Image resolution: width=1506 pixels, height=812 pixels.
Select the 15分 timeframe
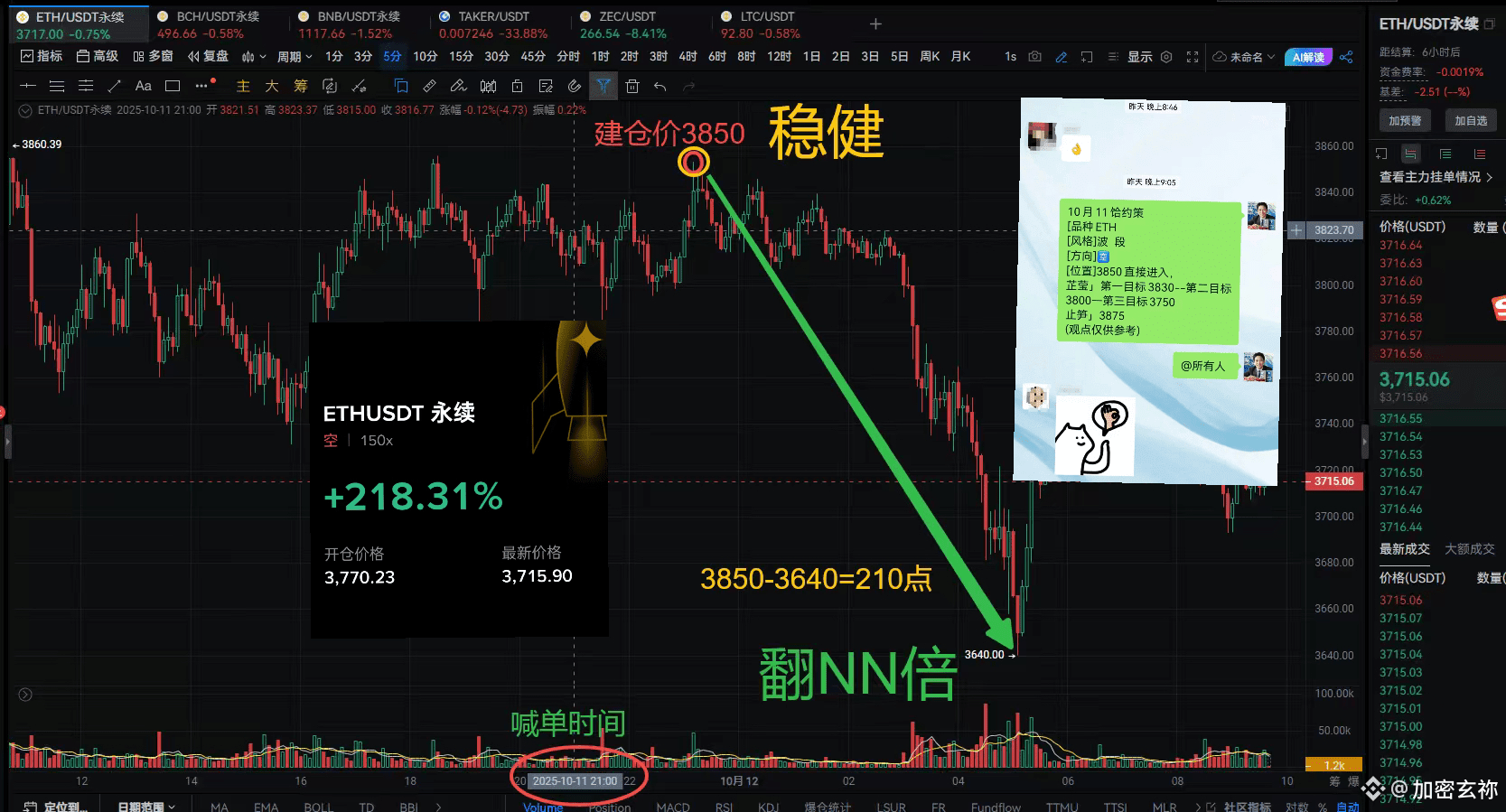461,56
